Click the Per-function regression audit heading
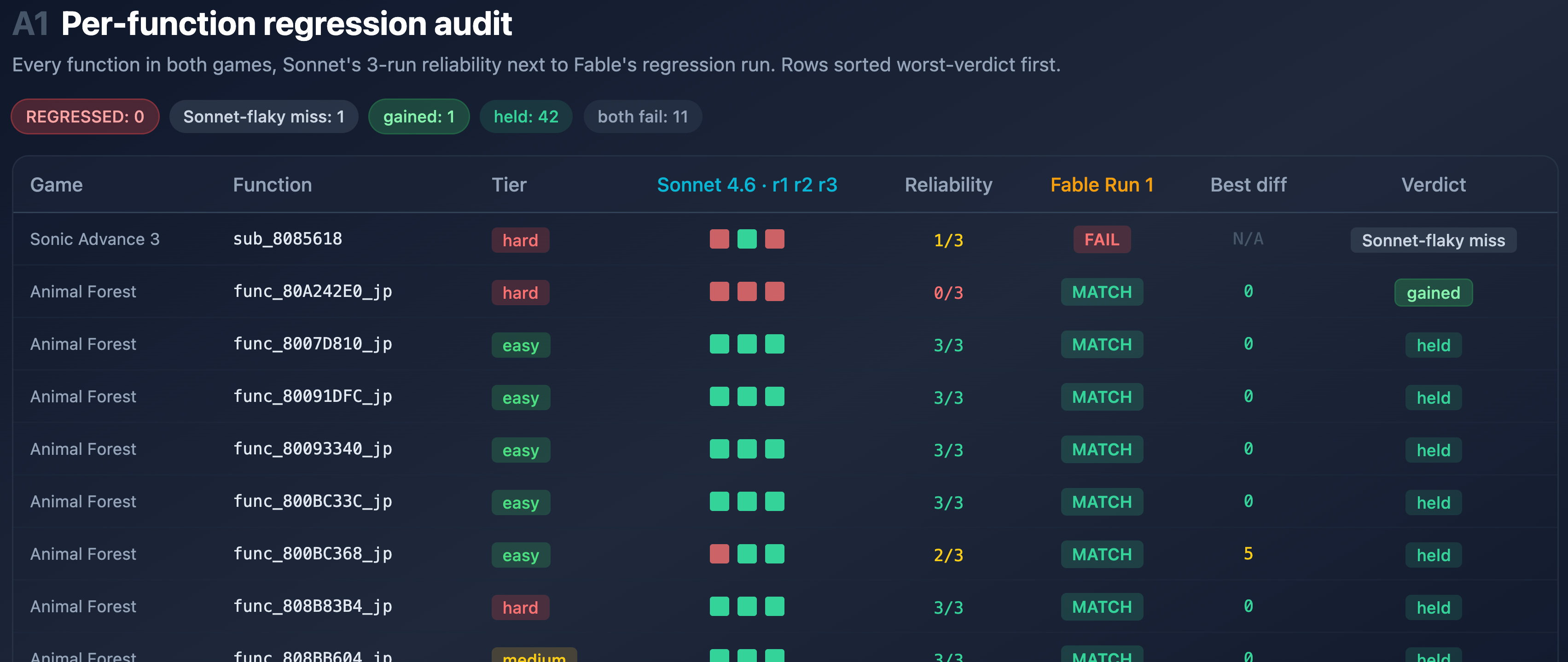This screenshot has width=1568, height=662. (286, 24)
